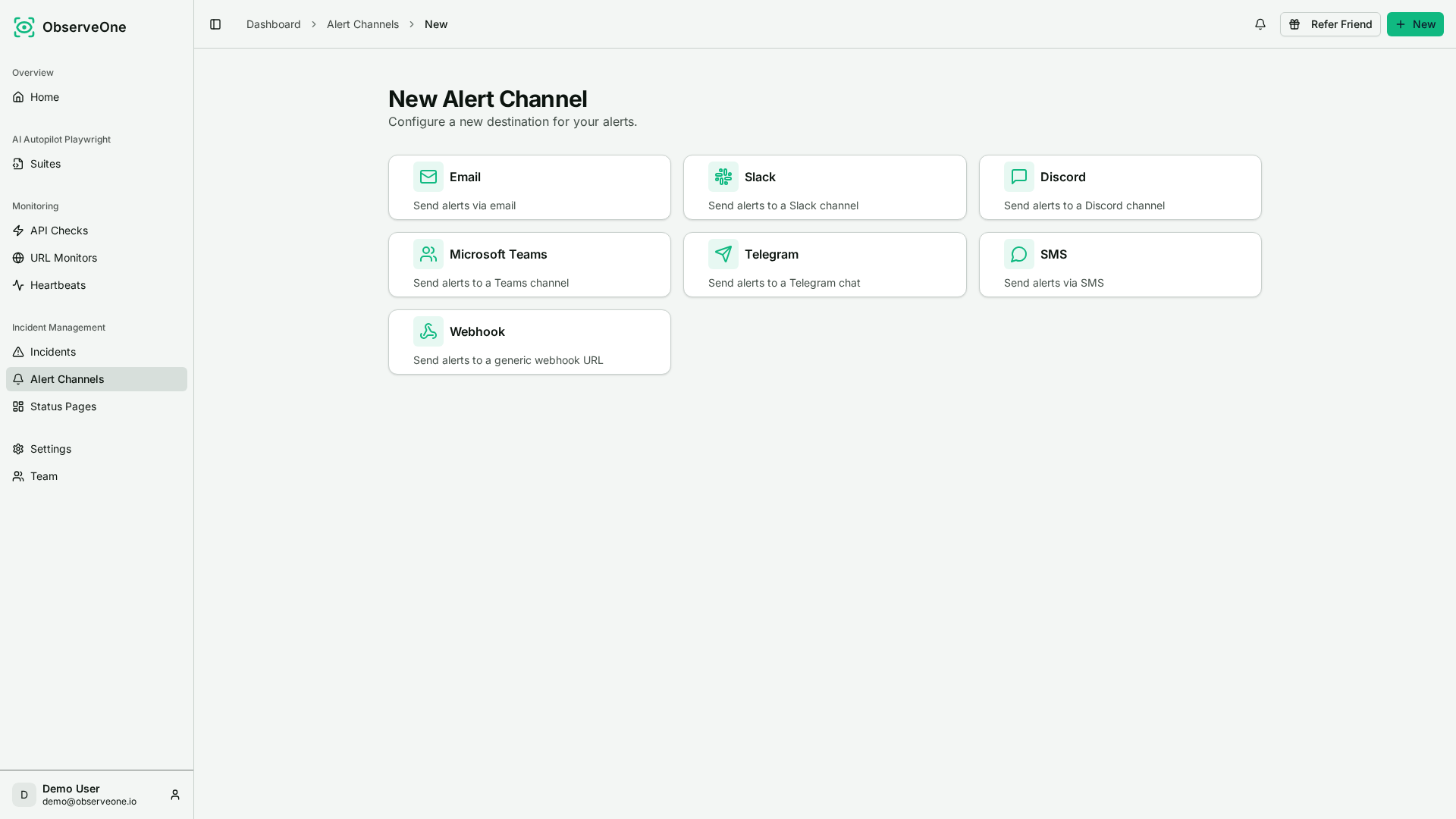The width and height of the screenshot is (1456, 819).
Task: Choose the Discord channel card title
Action: pyautogui.click(x=1062, y=177)
